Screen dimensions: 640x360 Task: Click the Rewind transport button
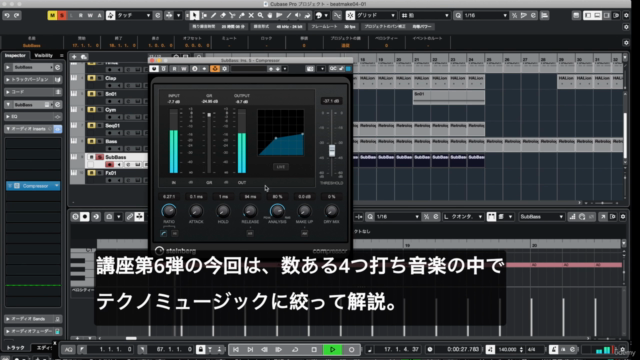point(264,349)
